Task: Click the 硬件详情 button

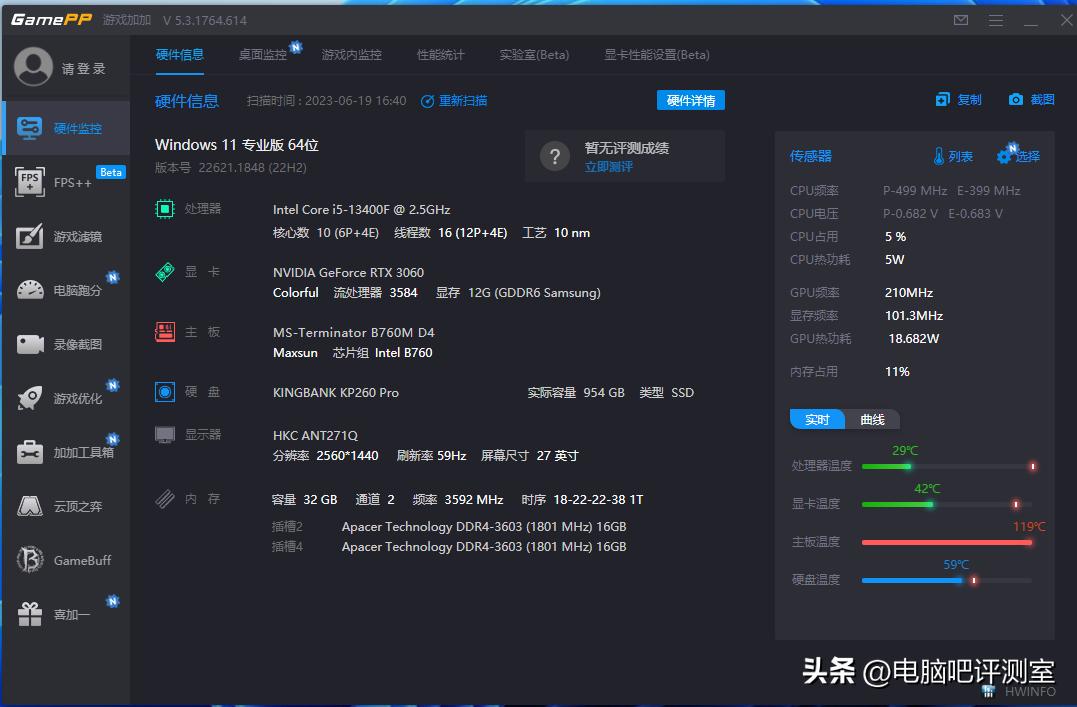Action: (x=690, y=100)
